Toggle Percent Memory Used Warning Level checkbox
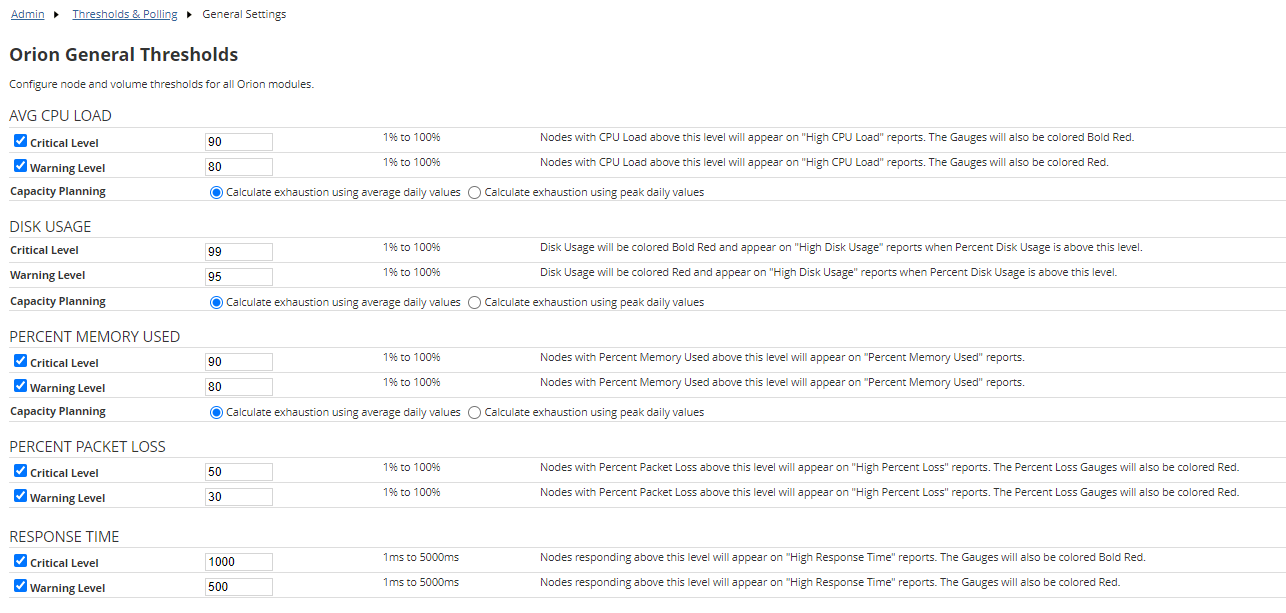1286x613 pixels. tap(20, 386)
